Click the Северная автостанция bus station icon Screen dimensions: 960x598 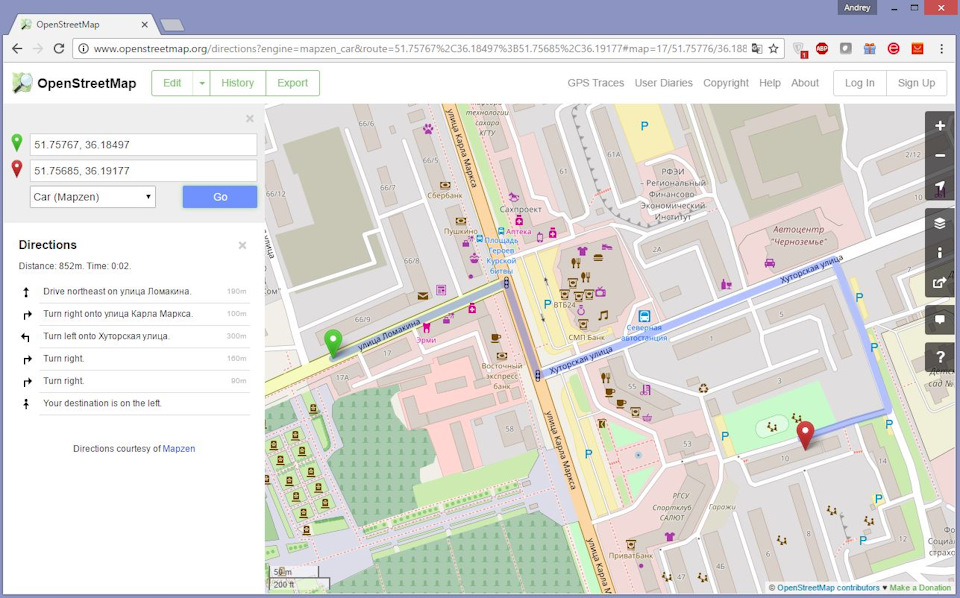(644, 316)
